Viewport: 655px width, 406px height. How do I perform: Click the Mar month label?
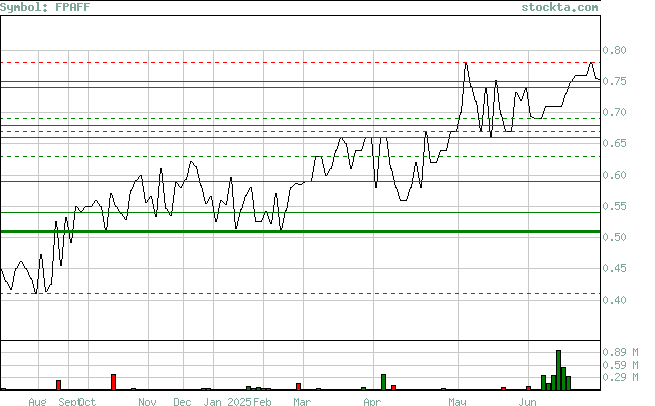(302, 401)
